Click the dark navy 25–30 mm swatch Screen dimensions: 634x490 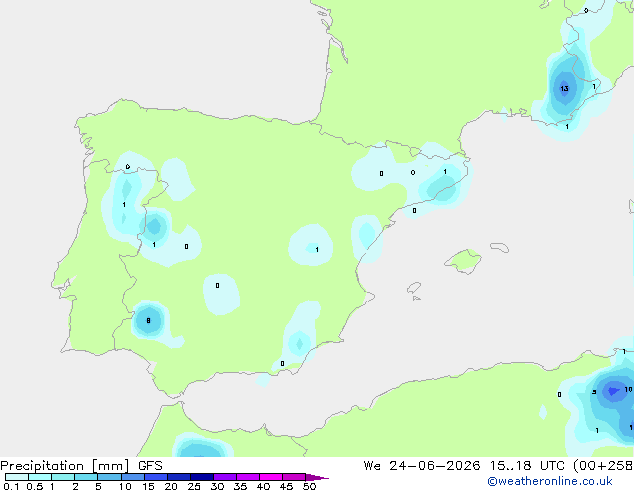[x=202, y=477]
